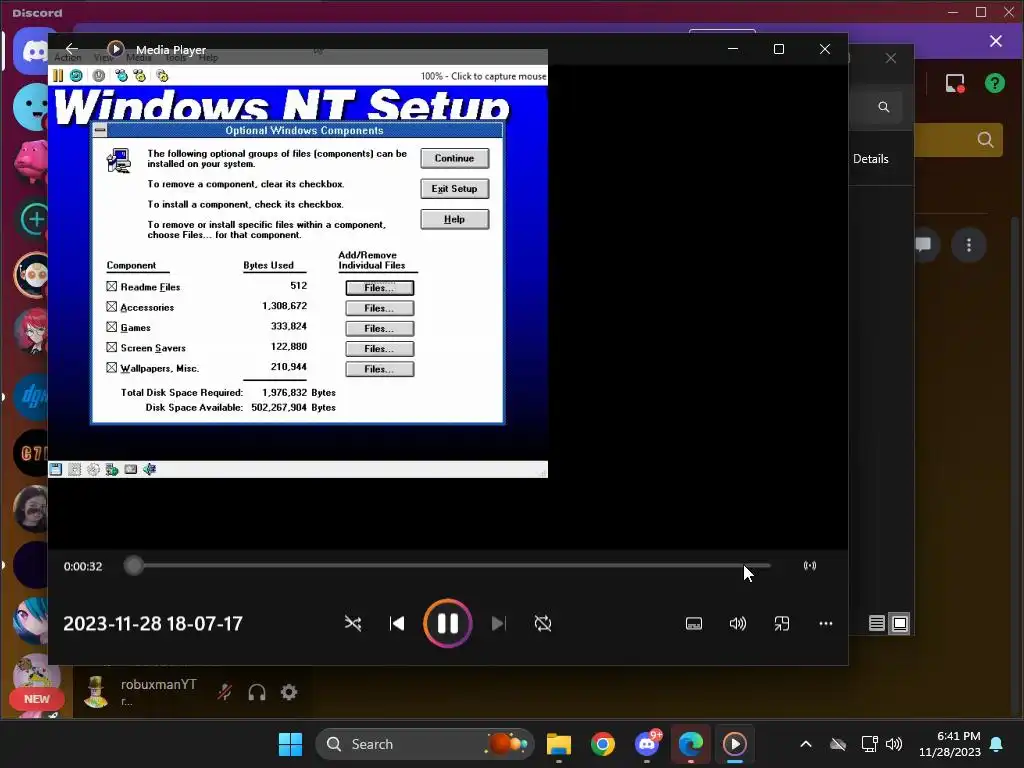The width and height of the screenshot is (1024, 768).
Task: Click '100% - Click to capture mouse' text
Action: tap(483, 76)
